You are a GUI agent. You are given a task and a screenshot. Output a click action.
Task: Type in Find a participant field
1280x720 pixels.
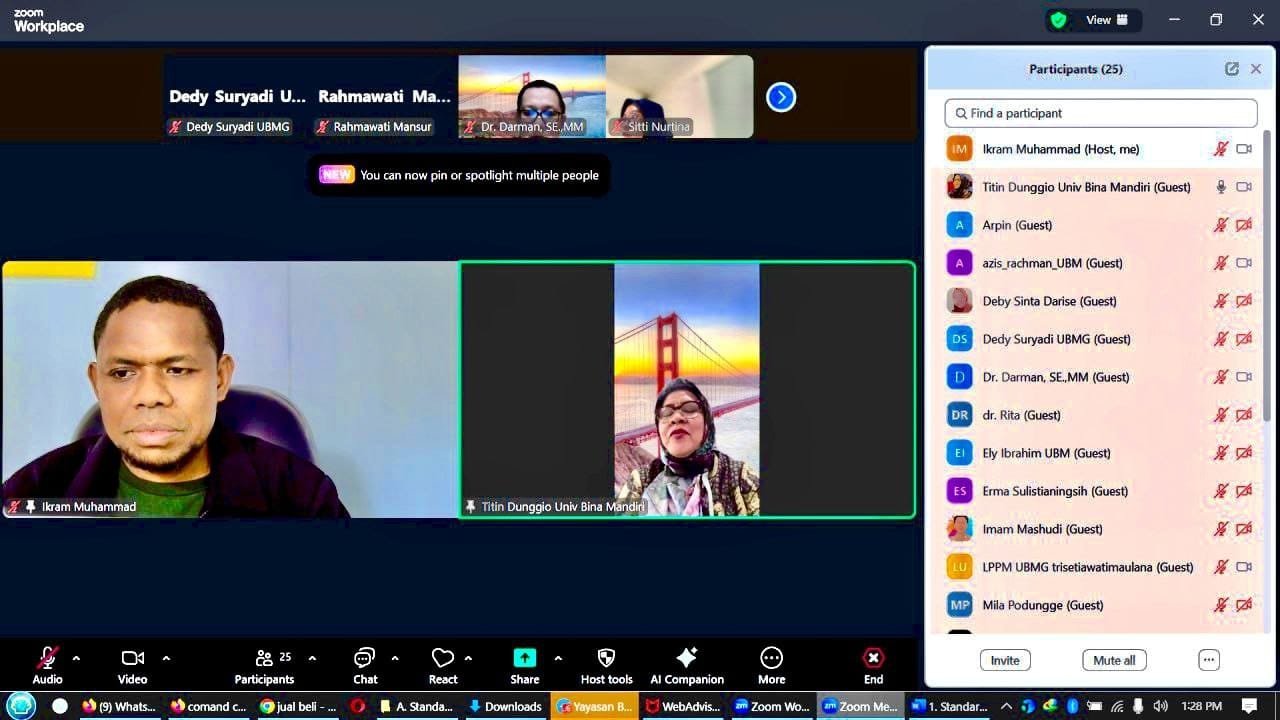pyautogui.click(x=1100, y=113)
